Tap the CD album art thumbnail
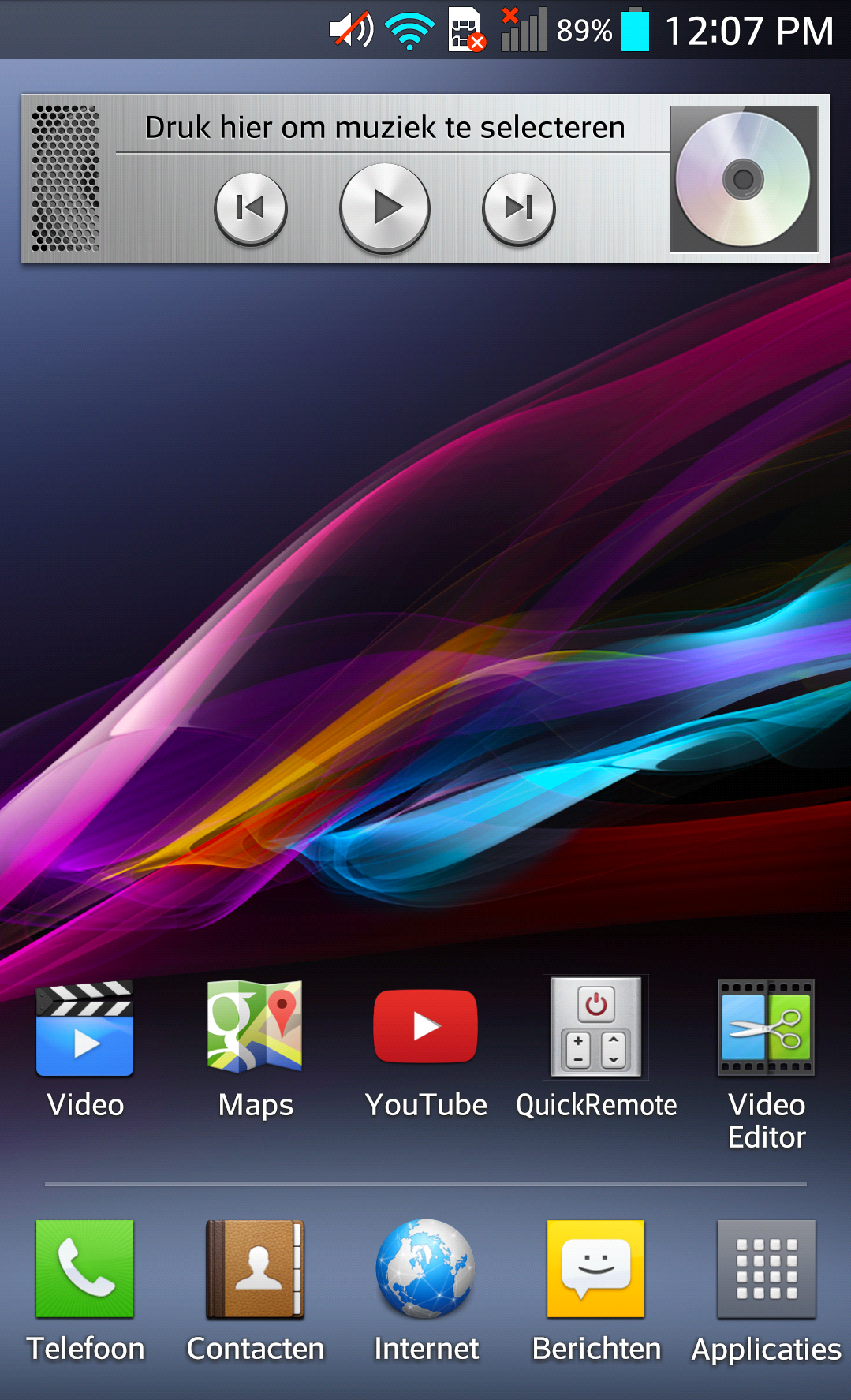The width and height of the screenshot is (851, 1400). point(743,179)
